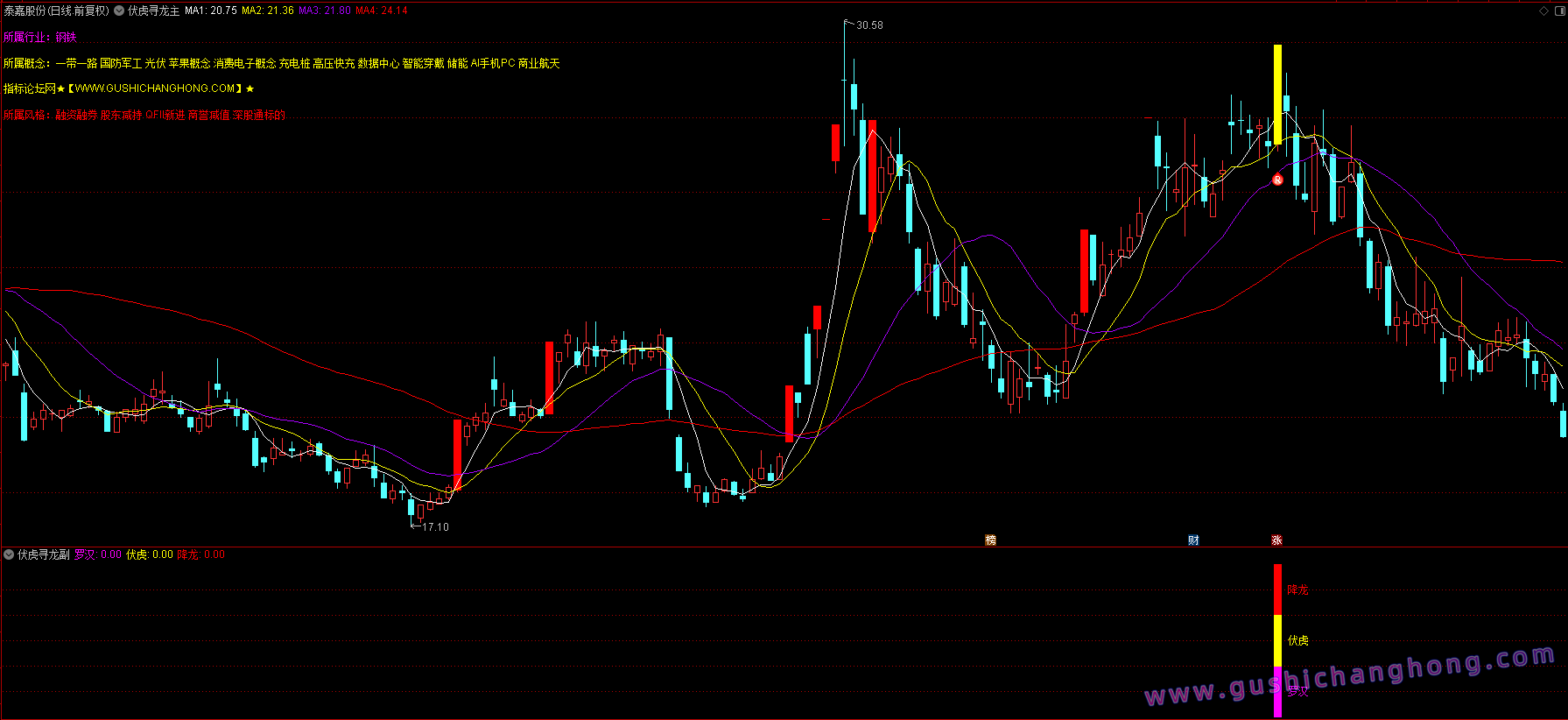Click the red 降龙 signal bar segment

[x=1277, y=589]
